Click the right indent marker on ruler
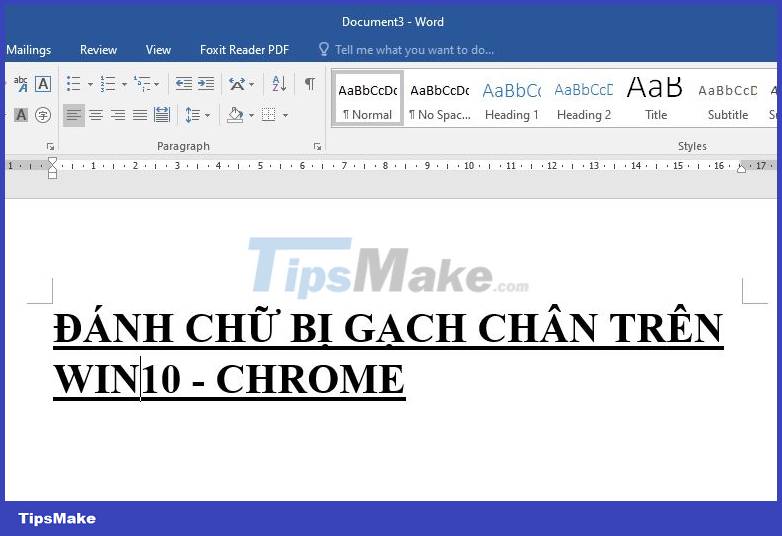Screen dimensions: 782x536 pos(742,169)
